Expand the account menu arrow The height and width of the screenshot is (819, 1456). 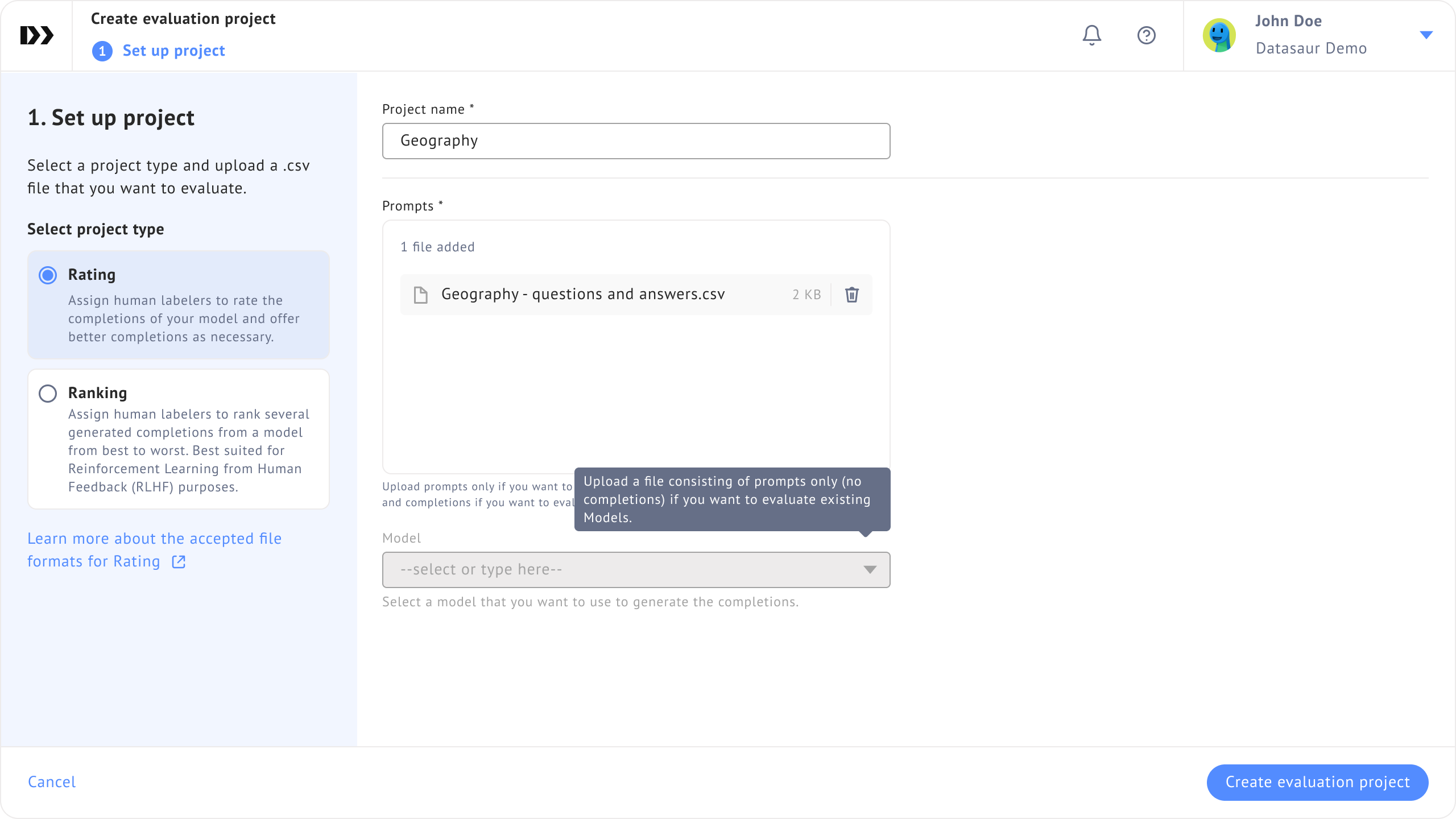click(1426, 35)
